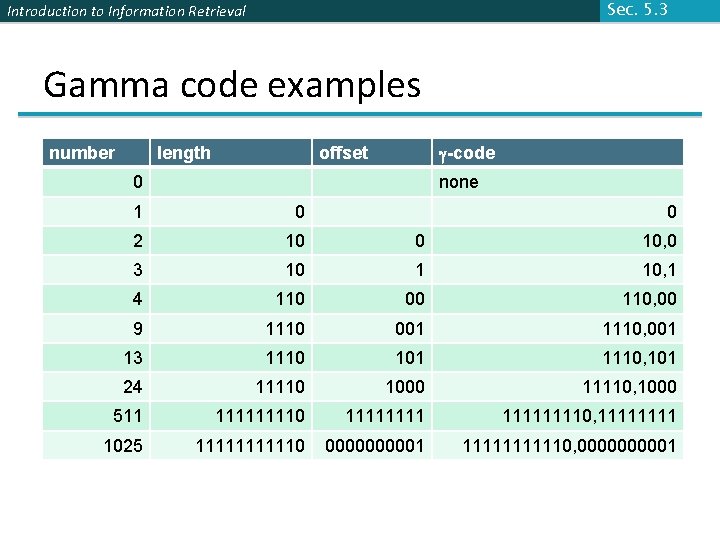Select the length cell '10' in row 2

(231, 241)
